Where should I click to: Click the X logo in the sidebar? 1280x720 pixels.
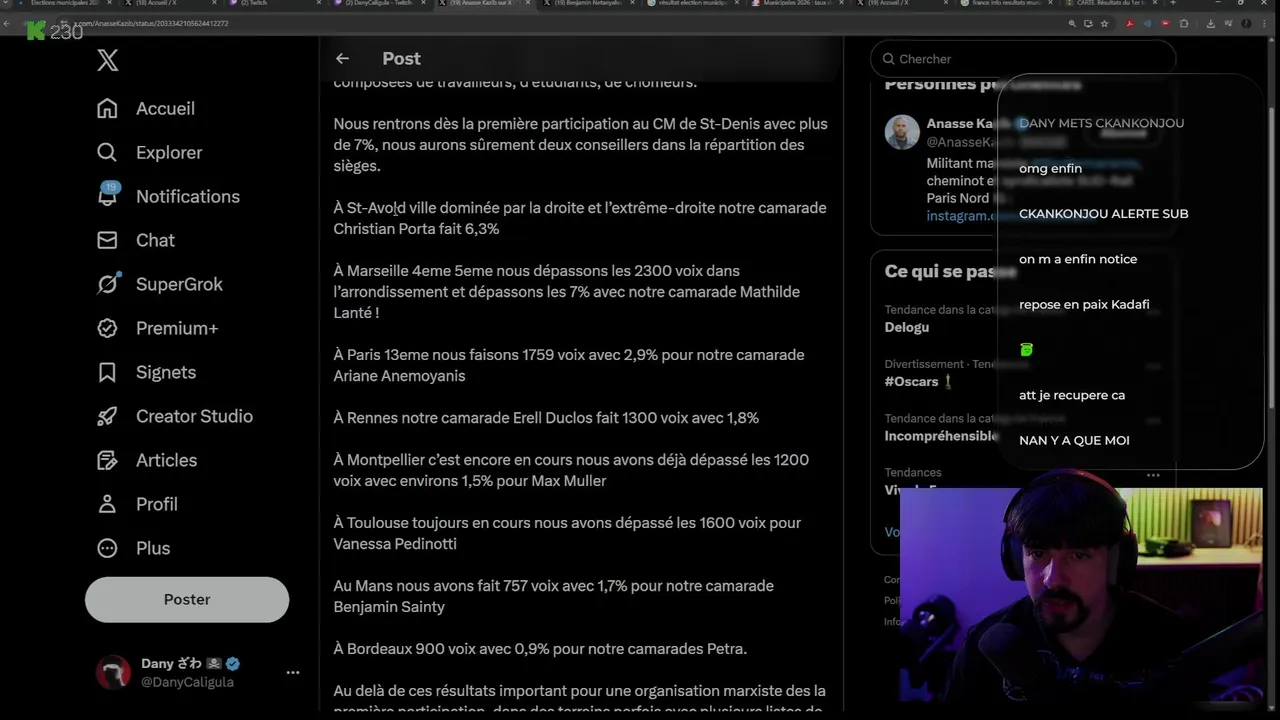click(108, 60)
